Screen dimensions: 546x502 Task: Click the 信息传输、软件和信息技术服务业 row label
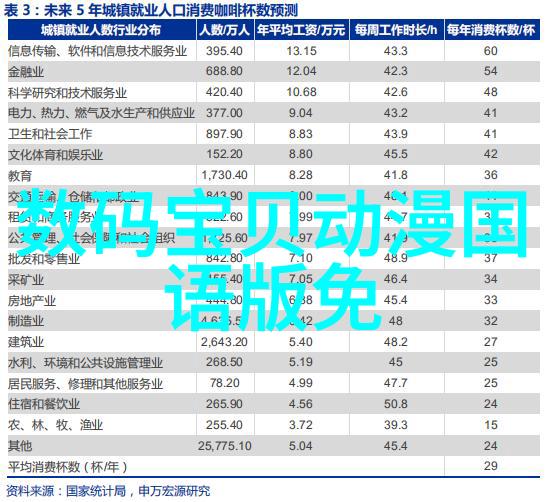coord(98,51)
